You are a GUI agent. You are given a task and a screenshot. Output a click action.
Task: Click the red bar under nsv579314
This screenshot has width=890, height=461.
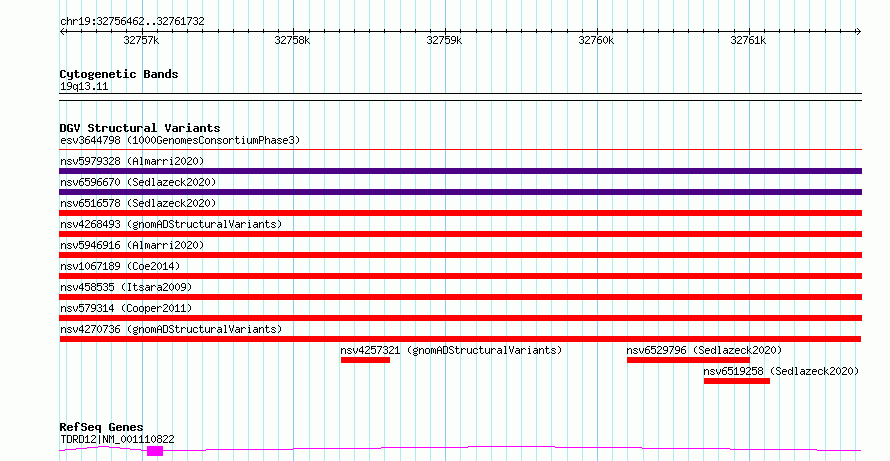460,318
